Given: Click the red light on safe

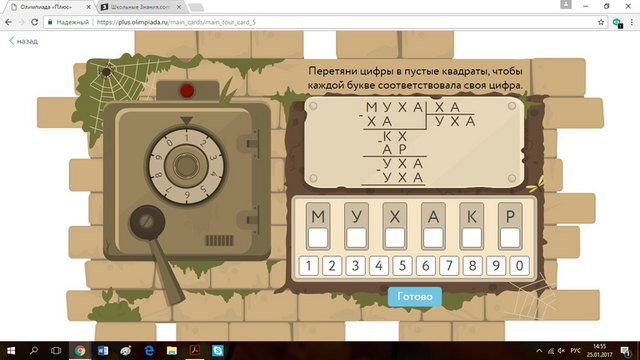Looking at the screenshot, I should coord(187,91).
